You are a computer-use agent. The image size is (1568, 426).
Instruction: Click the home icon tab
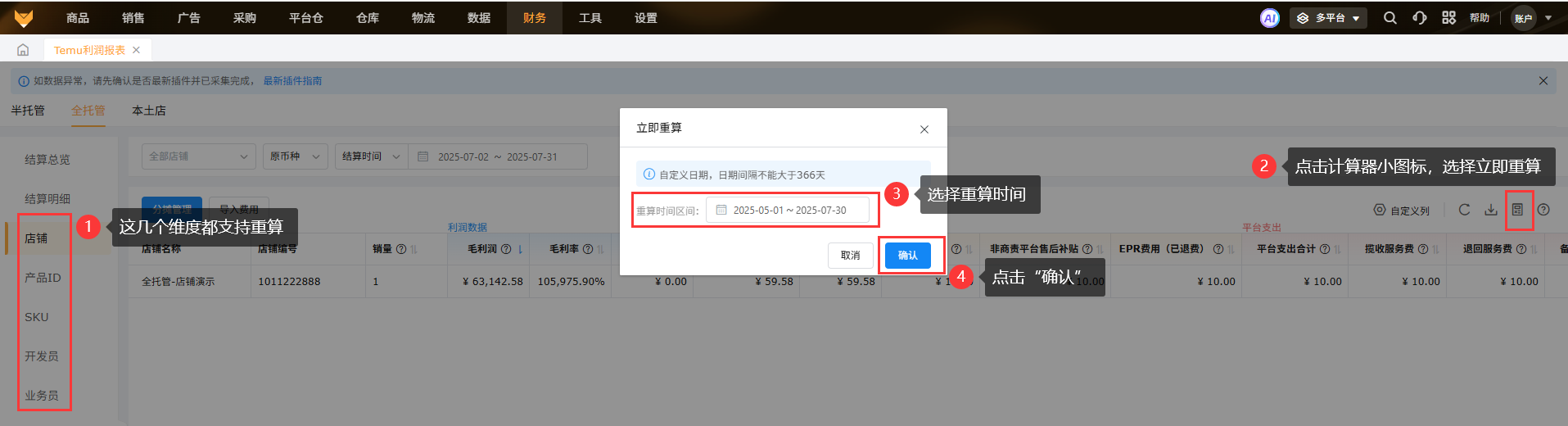tap(23, 50)
